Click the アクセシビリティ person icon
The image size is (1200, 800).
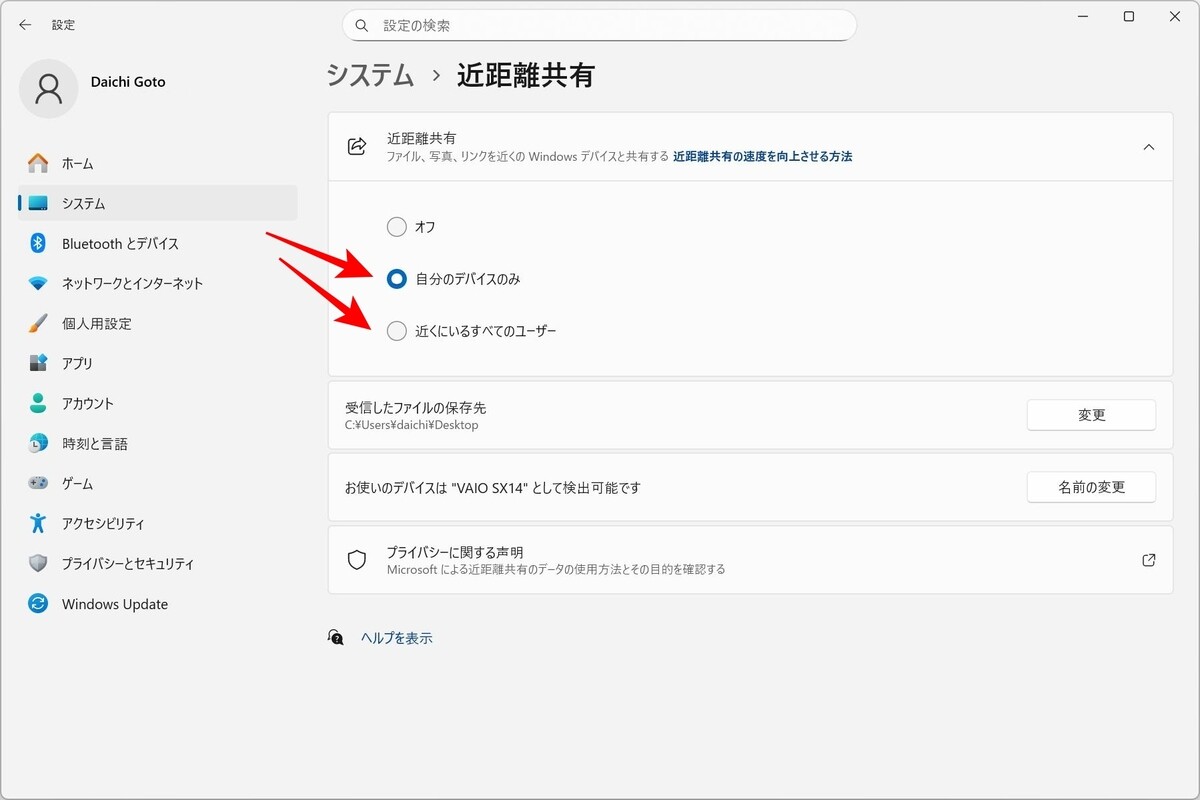tap(38, 523)
